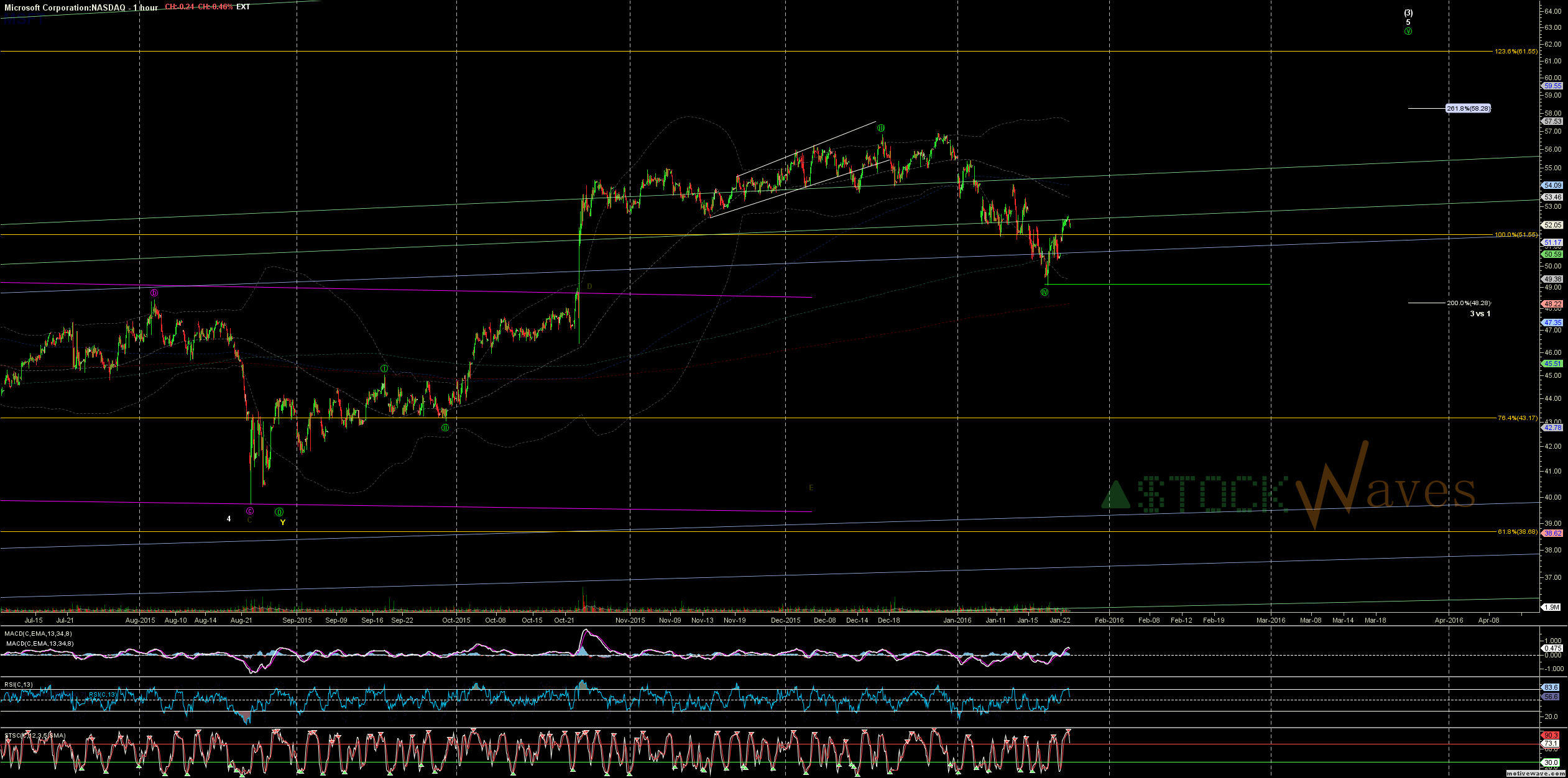
Task: Click the 51.17 price axis tag
Action: click(x=1552, y=242)
